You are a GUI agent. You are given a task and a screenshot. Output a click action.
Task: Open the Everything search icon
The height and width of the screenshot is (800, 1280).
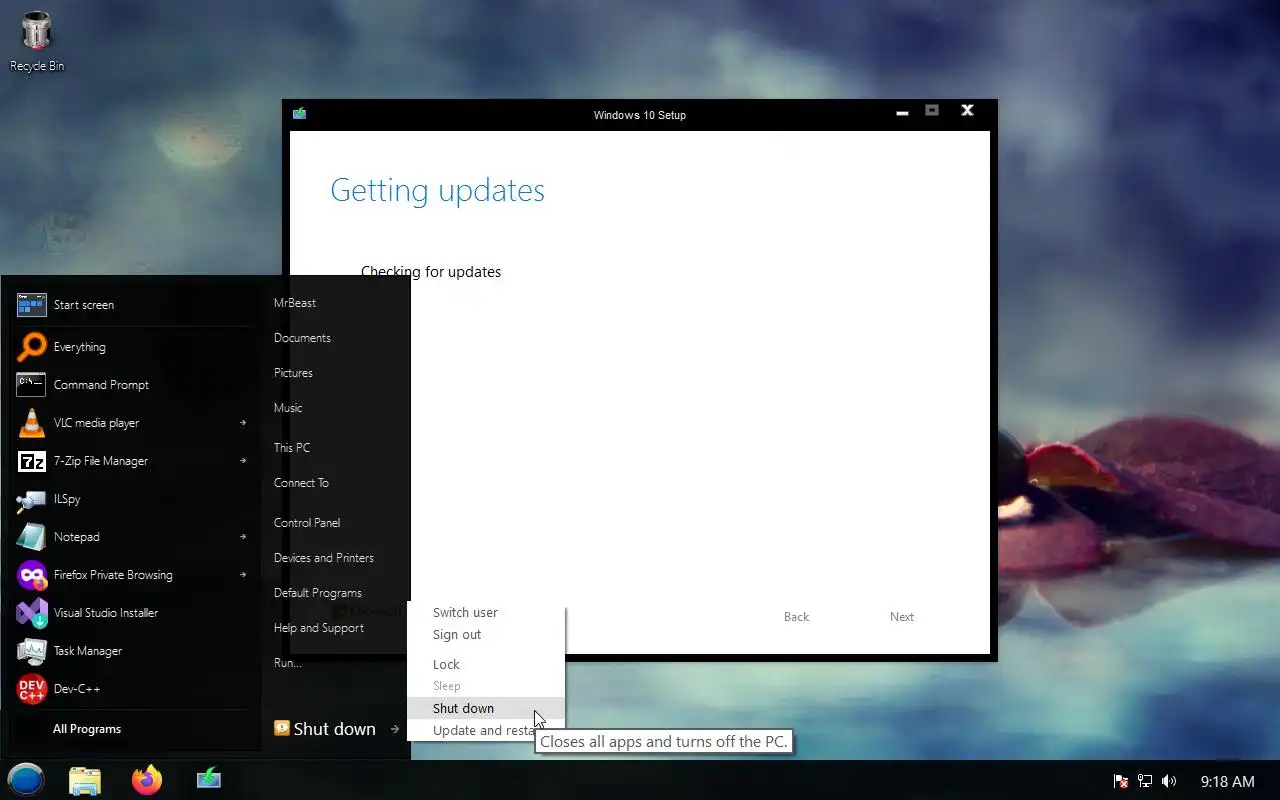coord(32,347)
